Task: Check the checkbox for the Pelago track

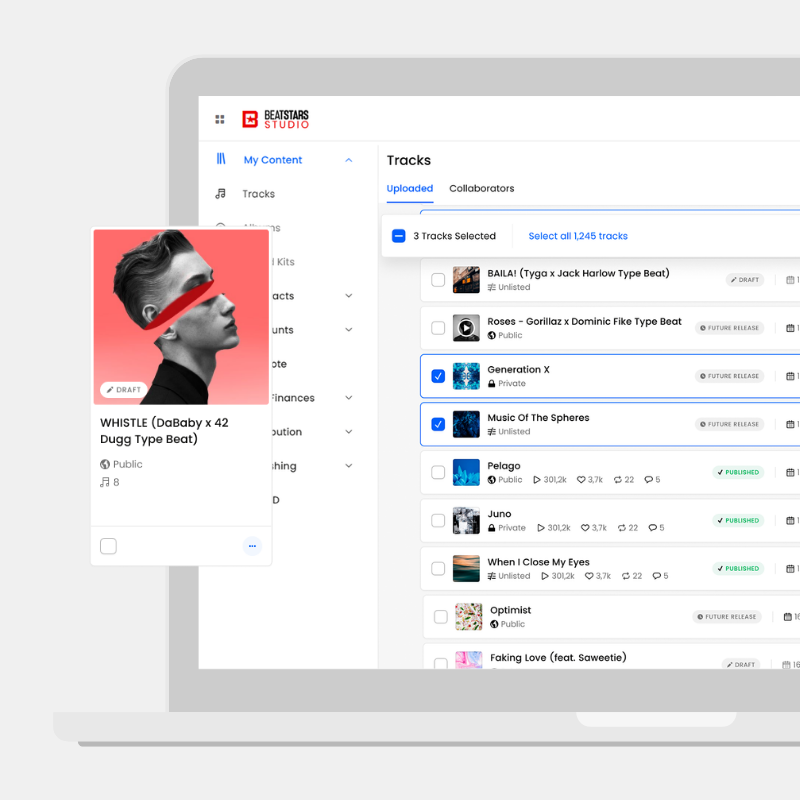Action: point(438,472)
